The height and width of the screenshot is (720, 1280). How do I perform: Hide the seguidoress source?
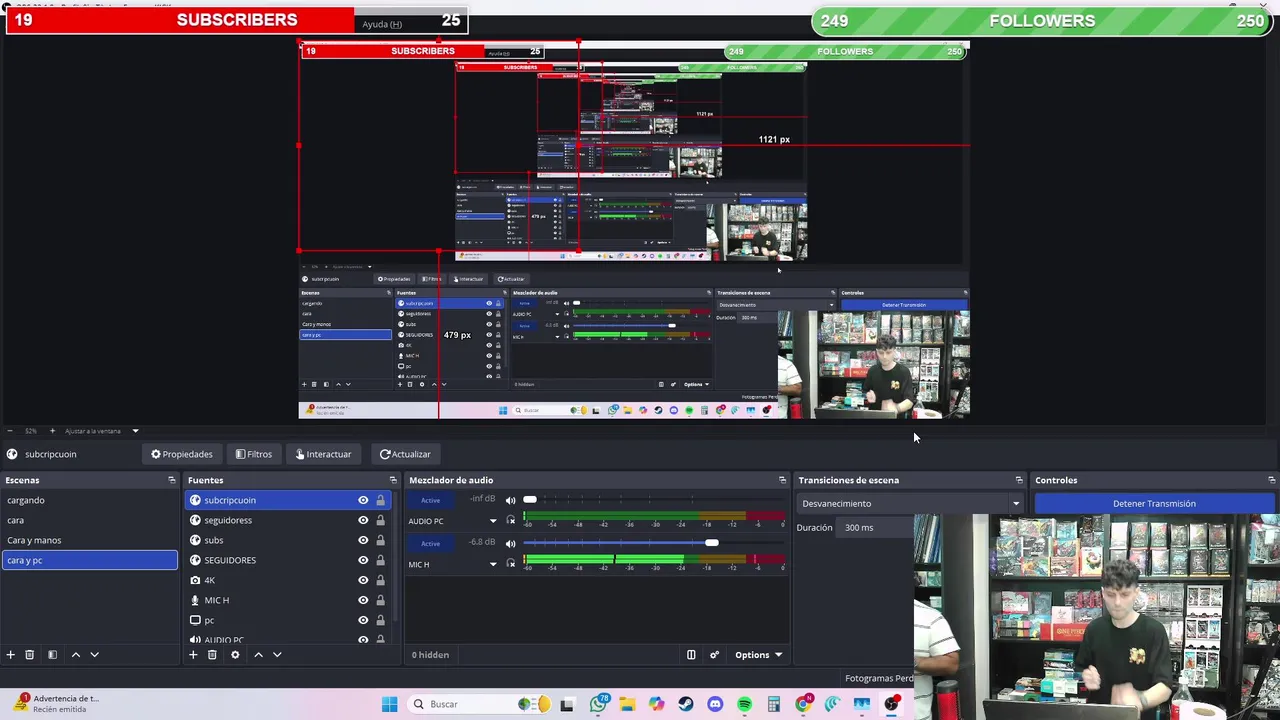363,520
